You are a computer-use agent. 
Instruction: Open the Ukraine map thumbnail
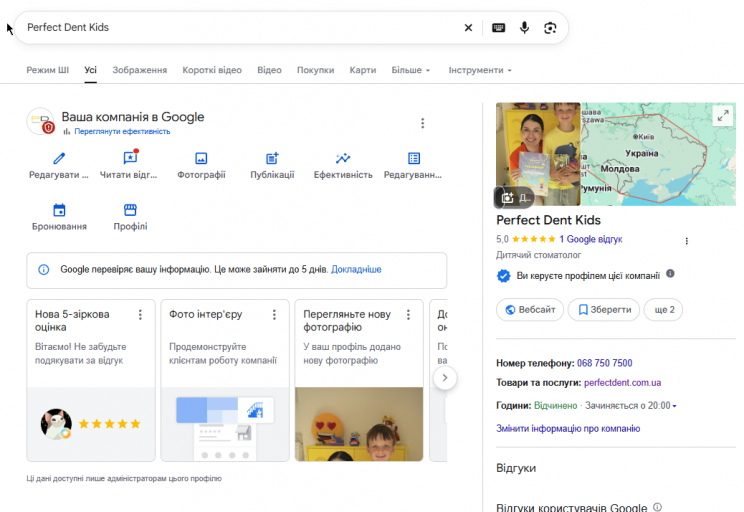(659, 154)
